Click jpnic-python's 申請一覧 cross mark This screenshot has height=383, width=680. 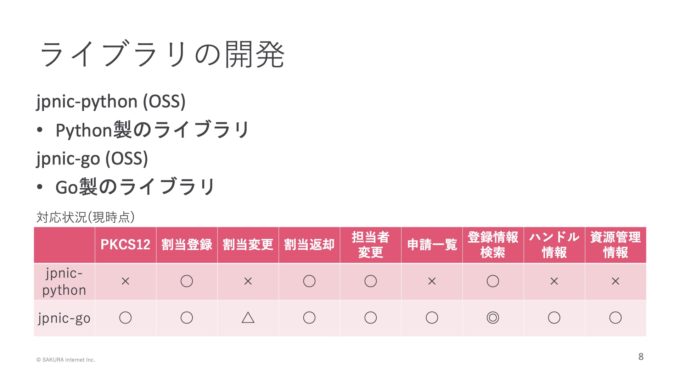[x=432, y=281]
